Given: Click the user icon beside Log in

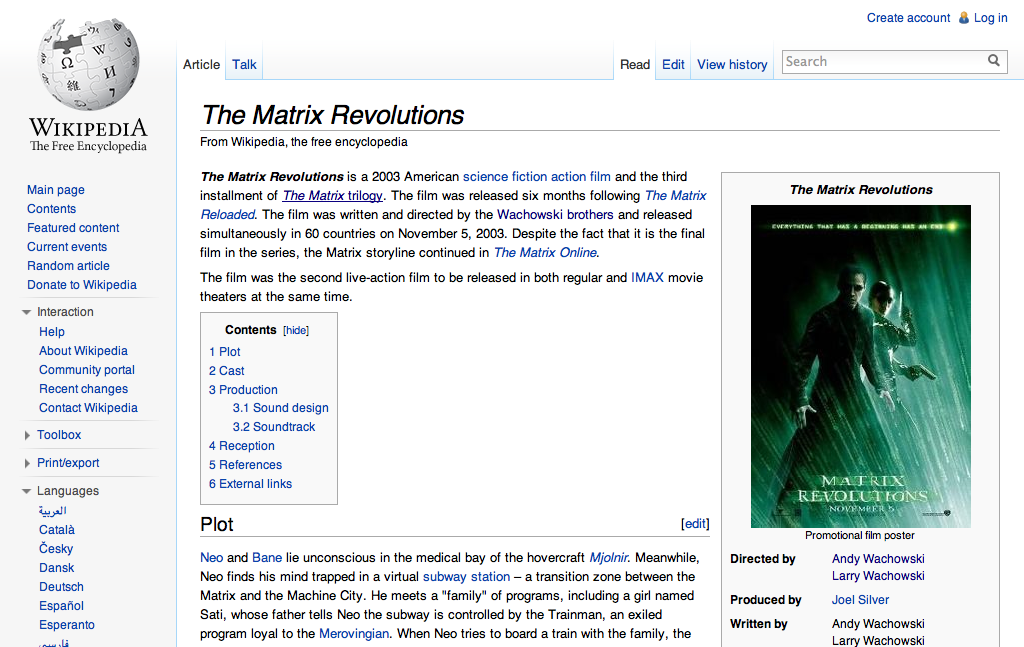Looking at the screenshot, I should pyautogui.click(x=964, y=18).
